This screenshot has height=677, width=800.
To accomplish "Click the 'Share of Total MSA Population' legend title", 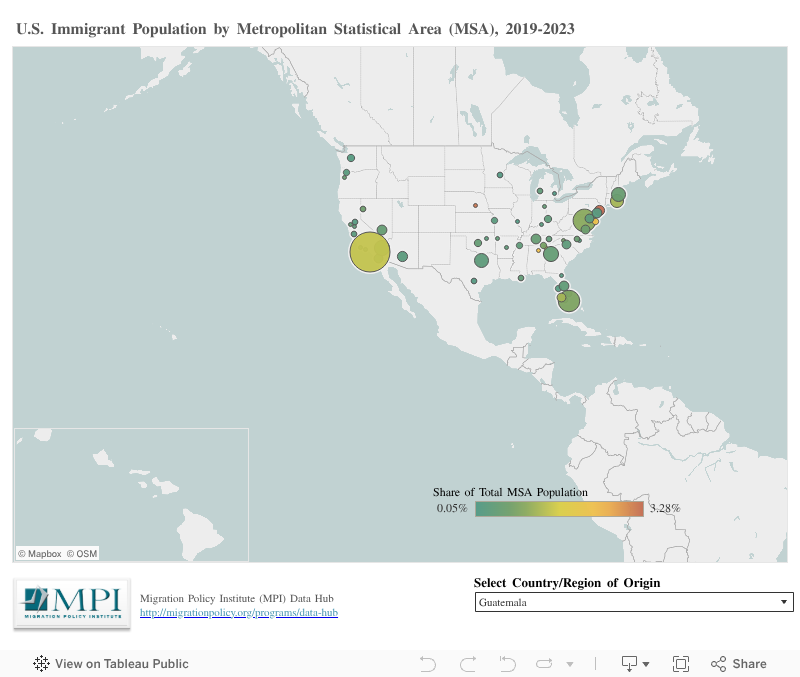I will coord(510,492).
